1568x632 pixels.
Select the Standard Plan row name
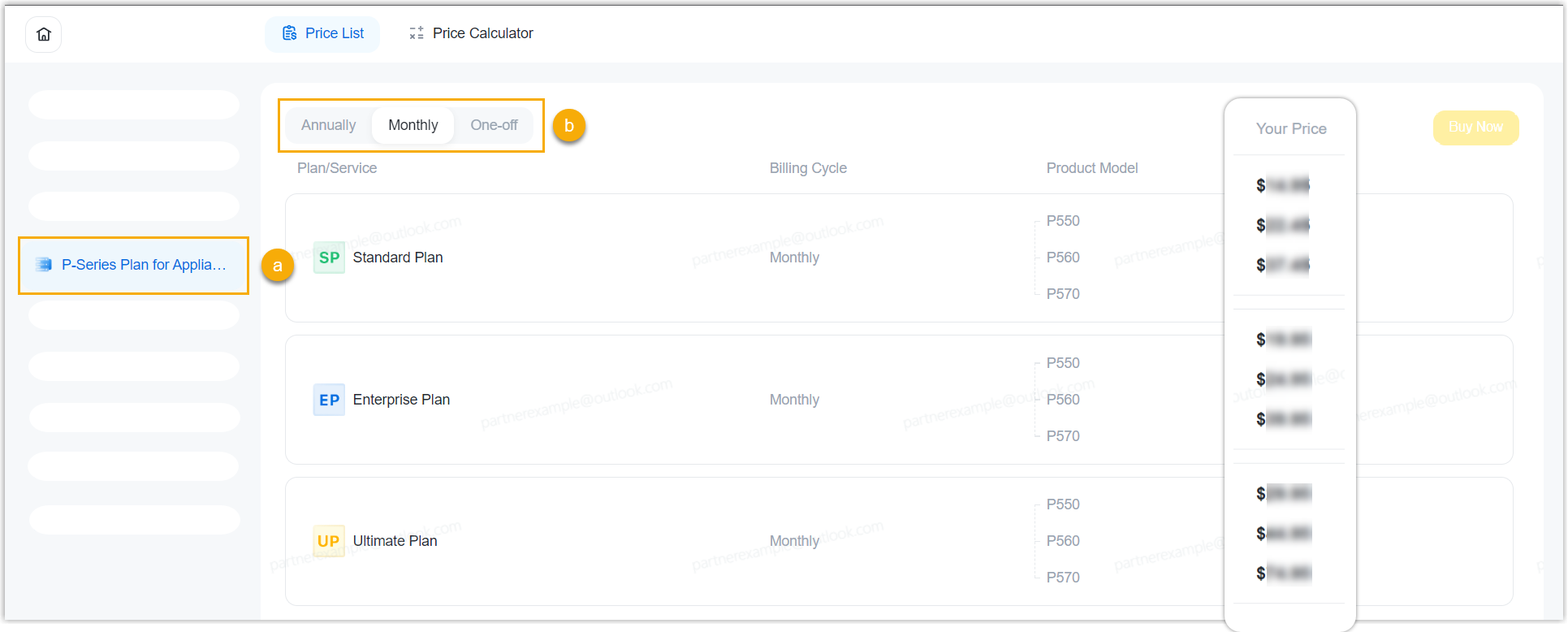pos(398,258)
